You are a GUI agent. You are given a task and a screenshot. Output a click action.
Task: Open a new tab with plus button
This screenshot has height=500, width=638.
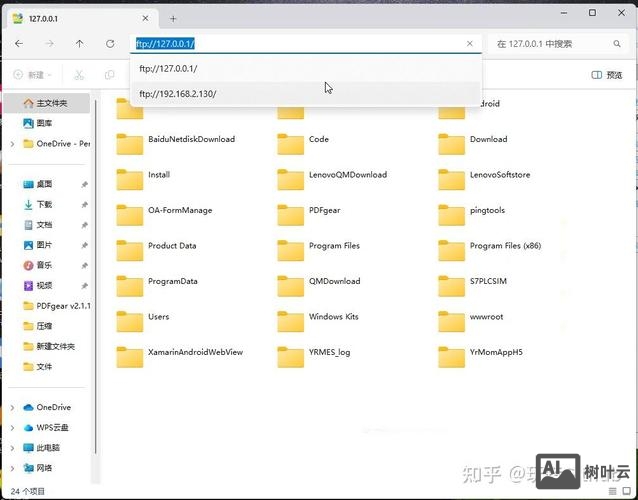pyautogui.click(x=173, y=18)
